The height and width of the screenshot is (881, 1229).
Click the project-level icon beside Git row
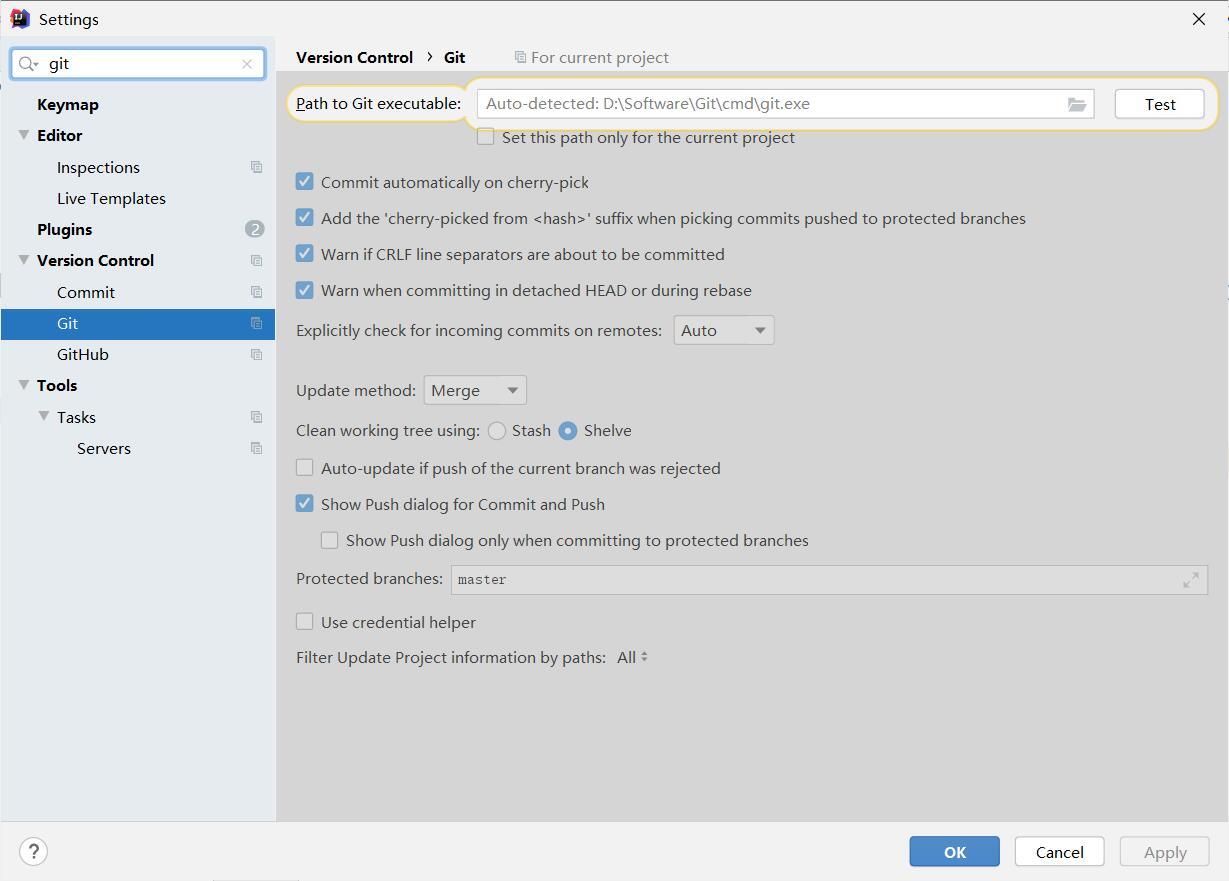pos(256,323)
